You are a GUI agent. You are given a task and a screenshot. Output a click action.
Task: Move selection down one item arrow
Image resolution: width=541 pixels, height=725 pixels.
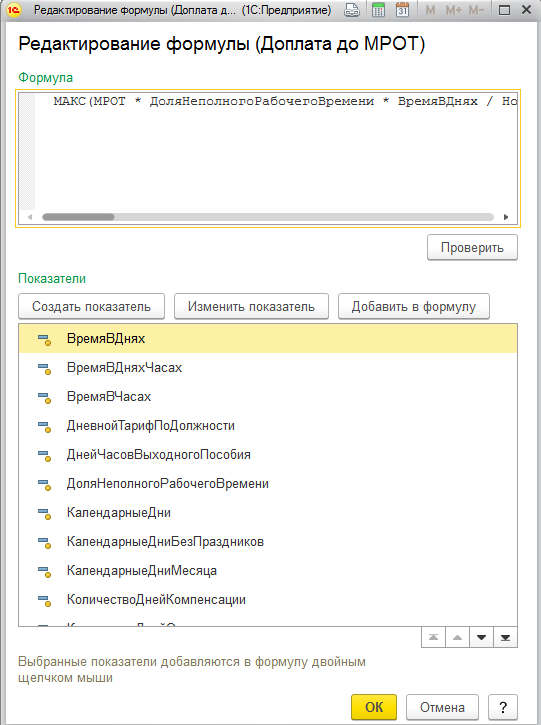tap(481, 638)
